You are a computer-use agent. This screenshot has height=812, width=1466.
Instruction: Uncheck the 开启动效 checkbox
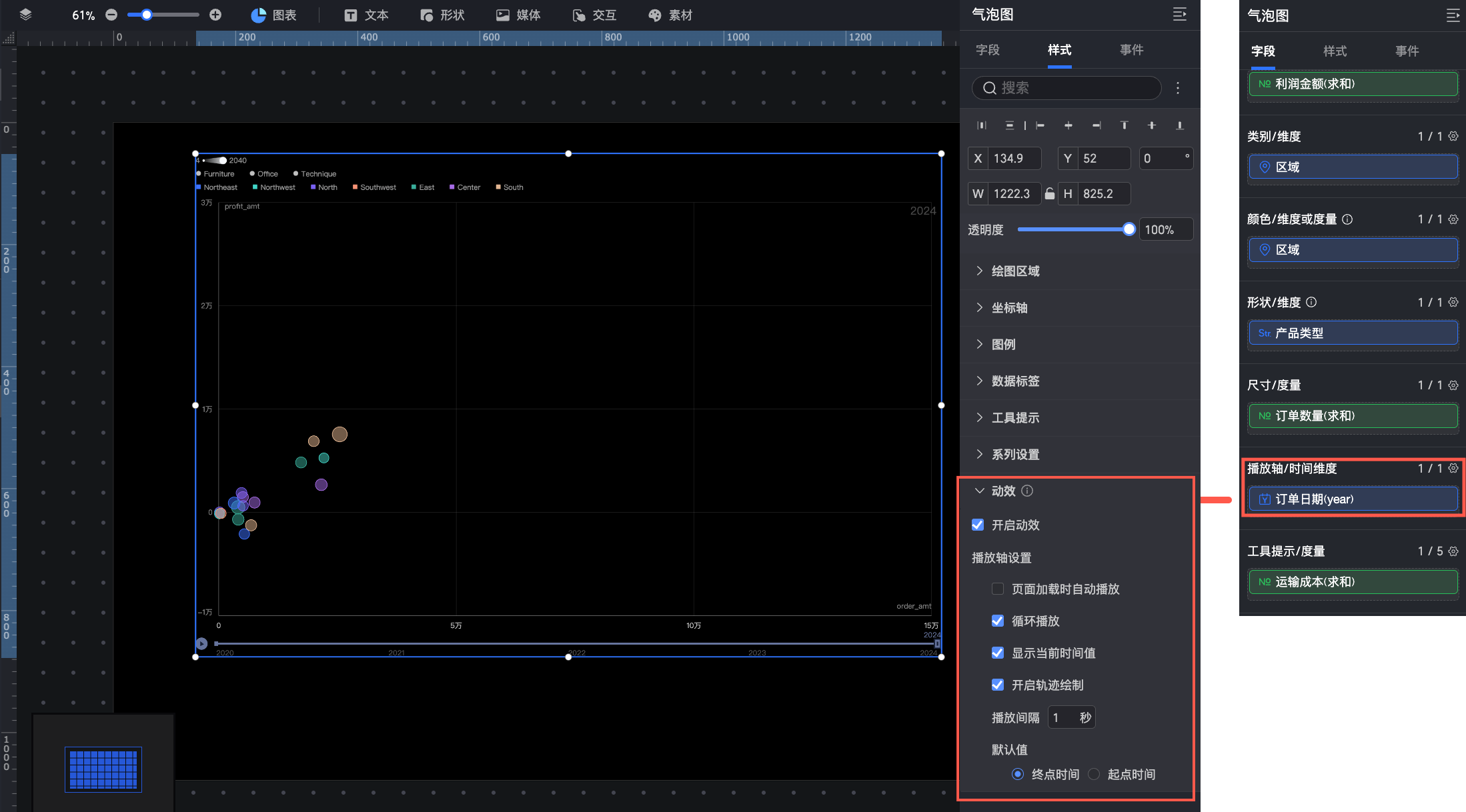978,525
